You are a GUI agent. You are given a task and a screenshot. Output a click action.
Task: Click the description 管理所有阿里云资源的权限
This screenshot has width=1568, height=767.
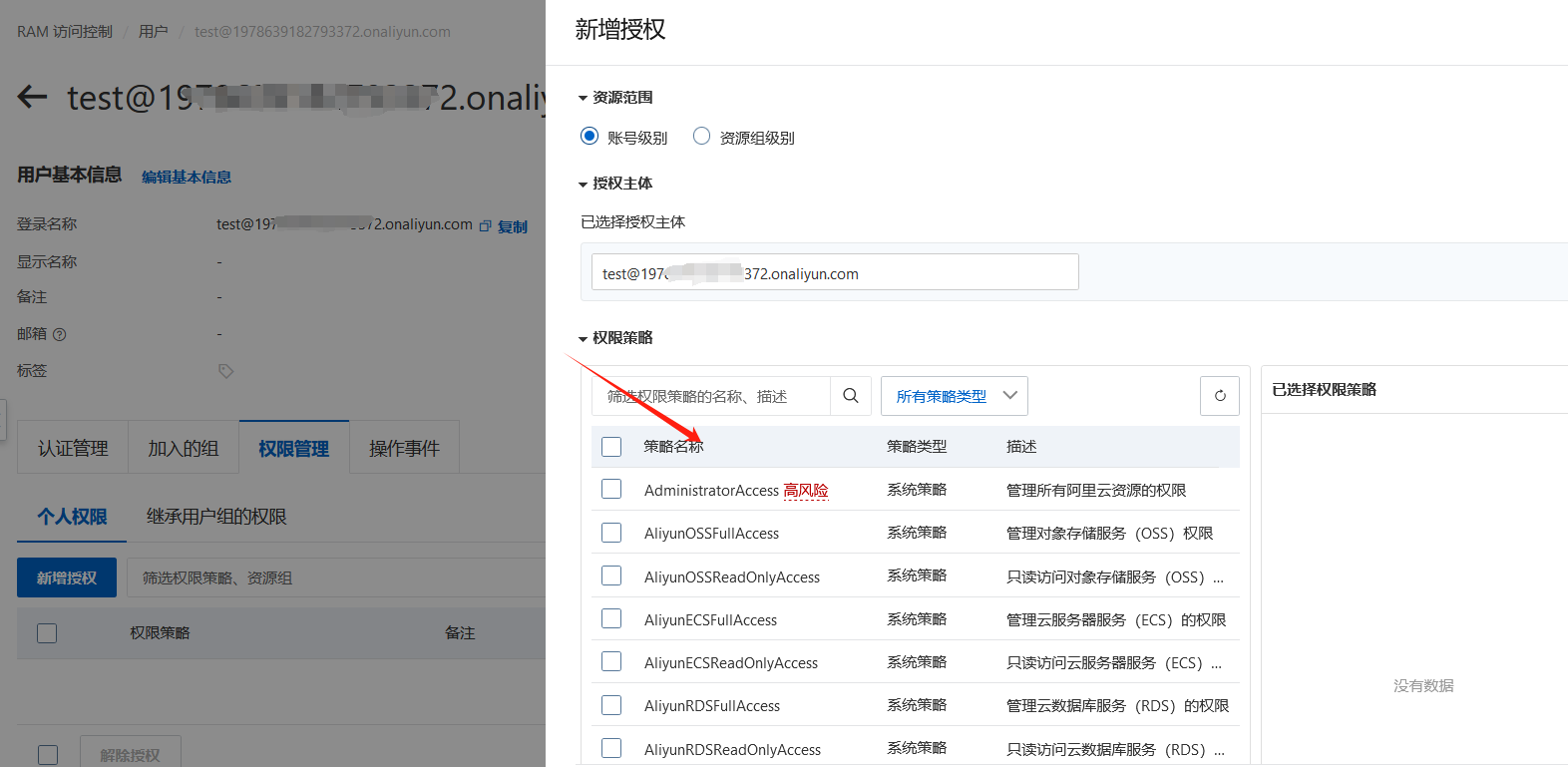(x=1096, y=490)
